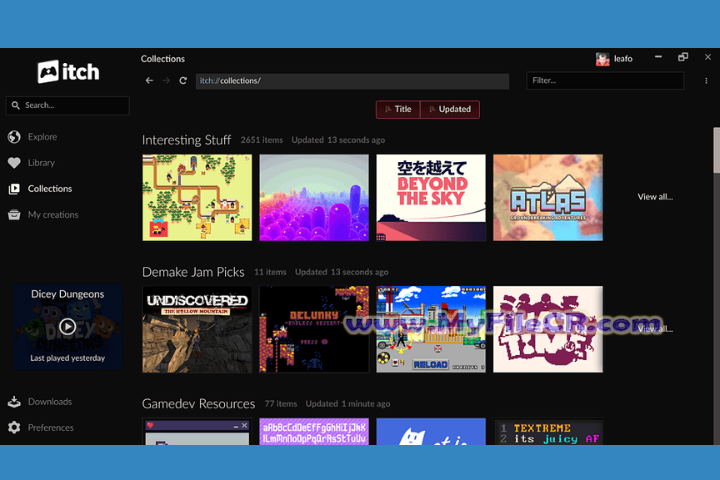Click 'Last played yesterday' text

pyautogui.click(x=68, y=358)
